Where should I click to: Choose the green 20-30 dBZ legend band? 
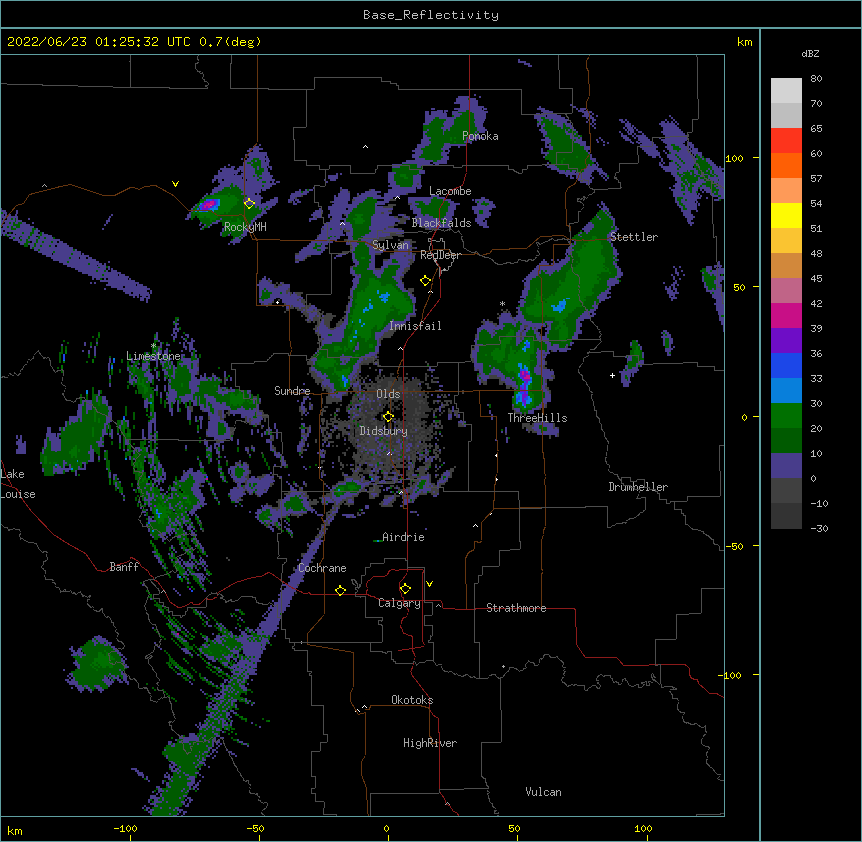[x=786, y=416]
